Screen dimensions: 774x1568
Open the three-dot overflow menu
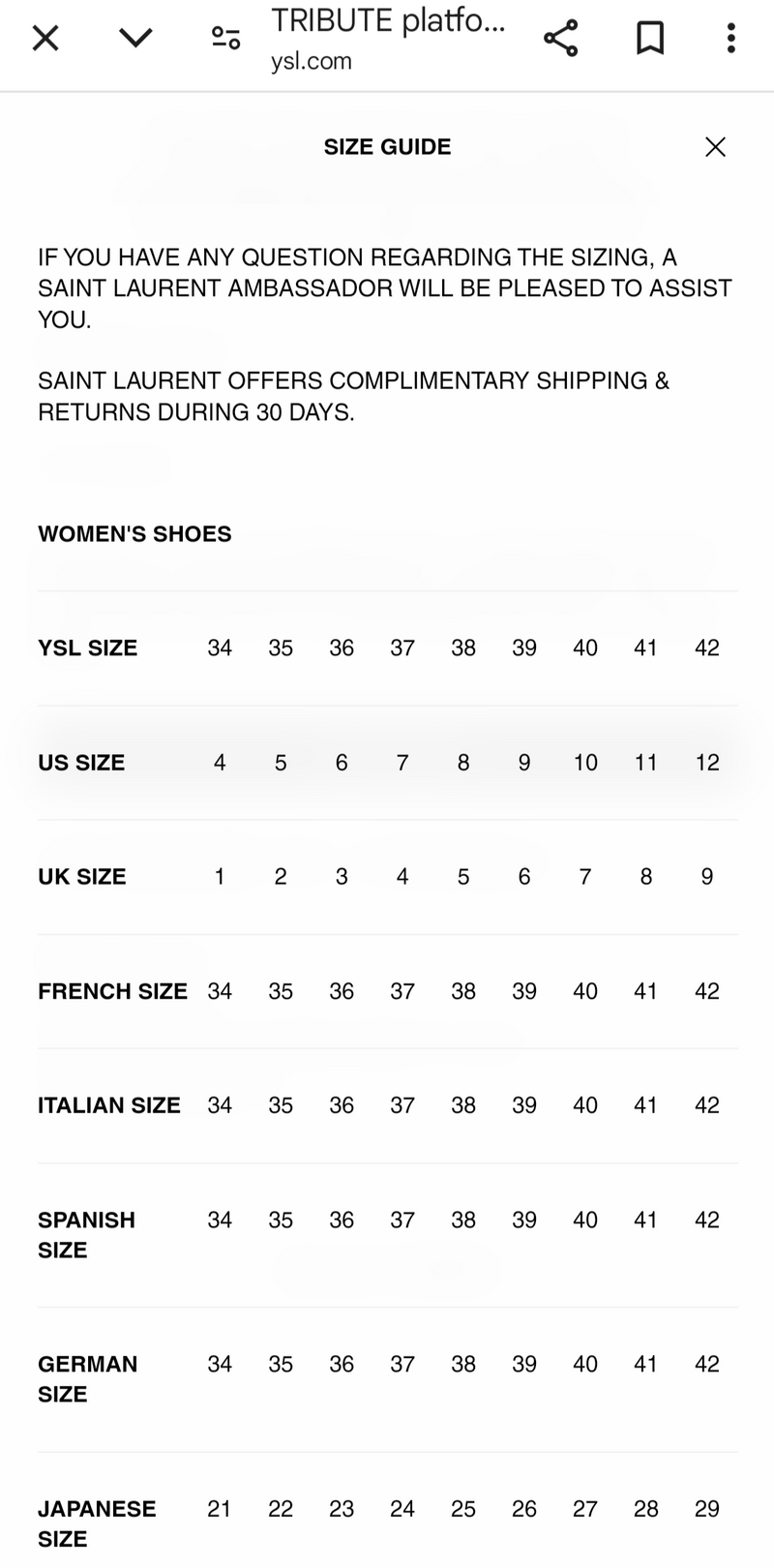click(x=730, y=39)
